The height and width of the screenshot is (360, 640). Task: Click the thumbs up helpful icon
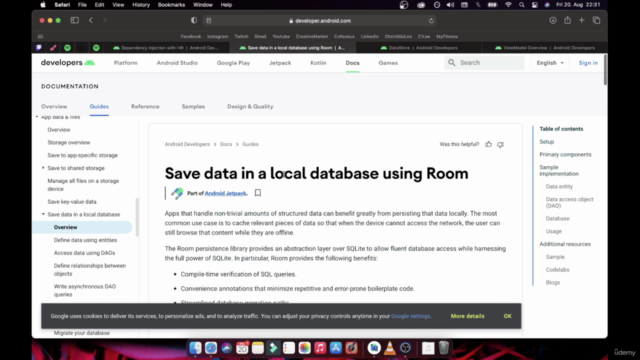tap(489, 144)
